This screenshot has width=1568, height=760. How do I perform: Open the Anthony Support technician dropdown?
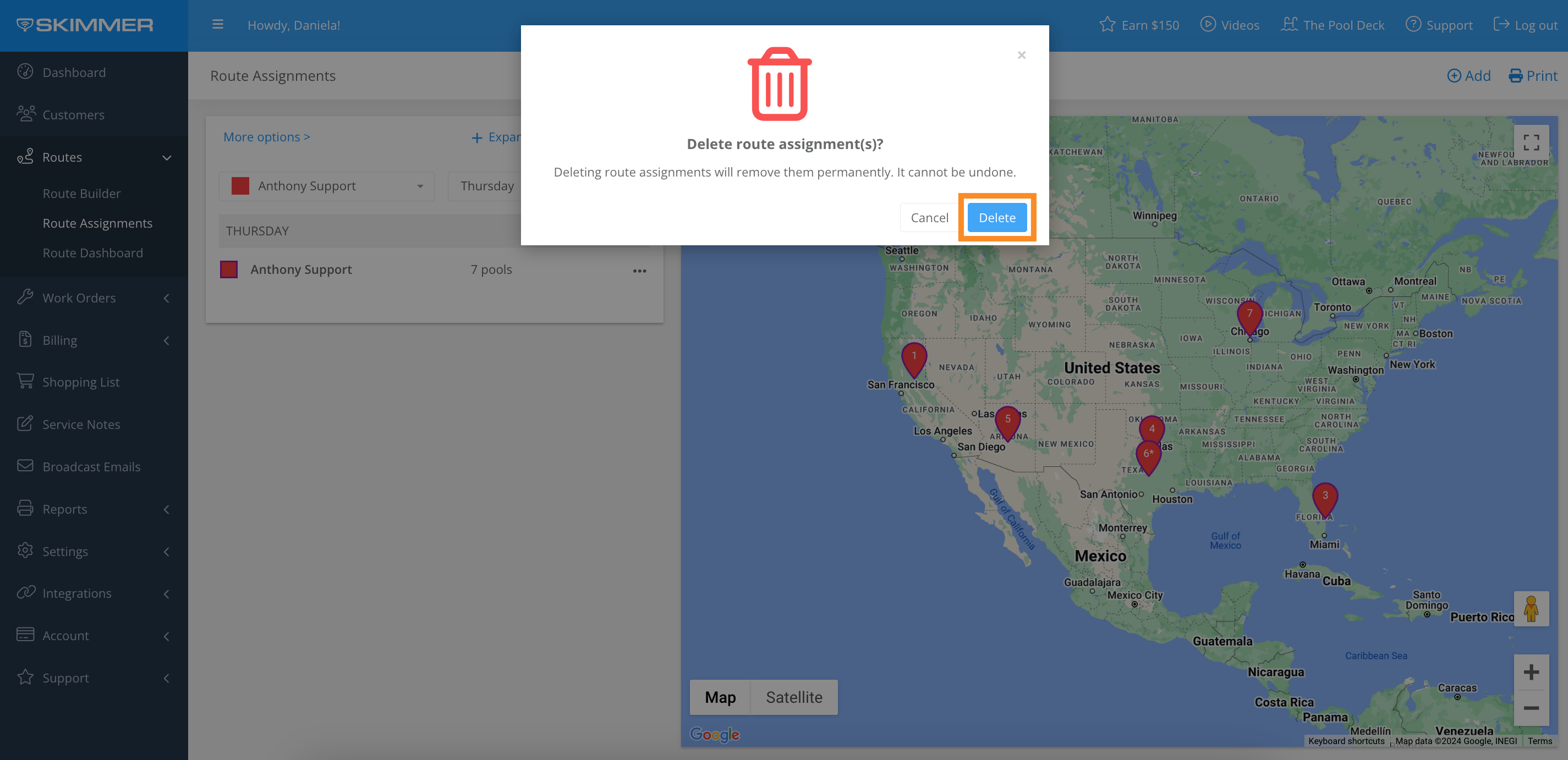[327, 186]
